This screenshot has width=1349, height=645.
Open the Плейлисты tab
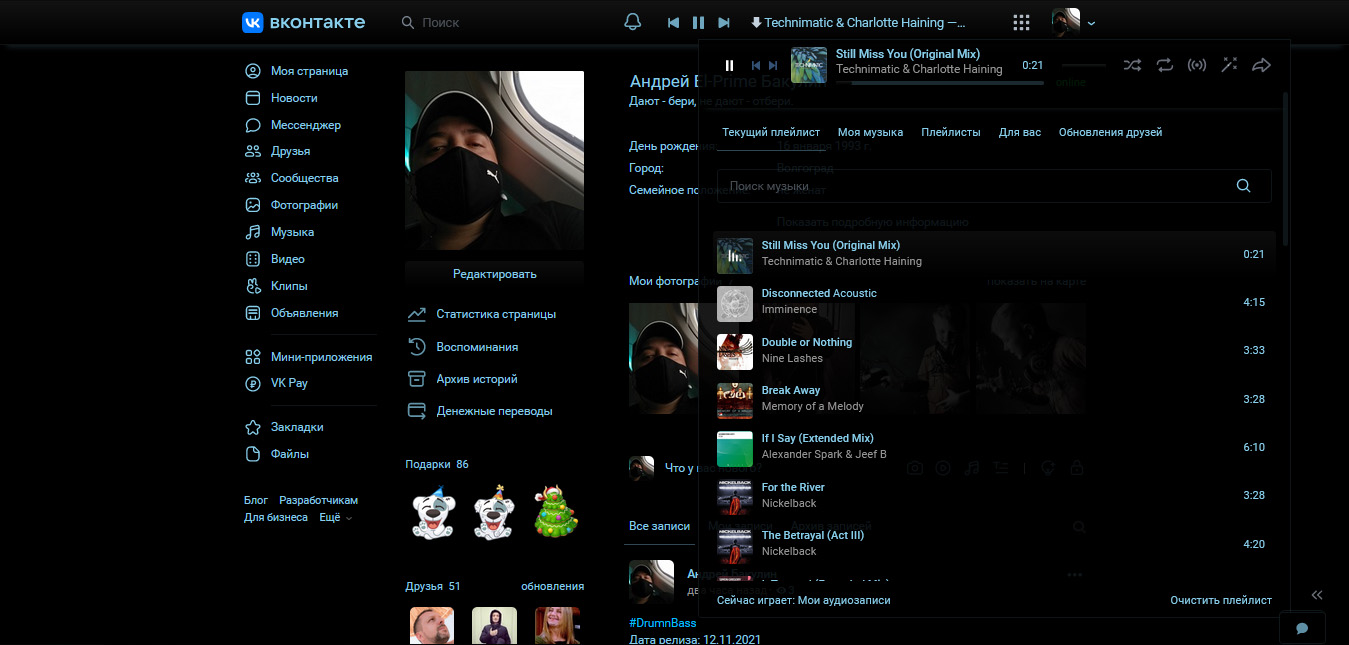tap(951, 132)
